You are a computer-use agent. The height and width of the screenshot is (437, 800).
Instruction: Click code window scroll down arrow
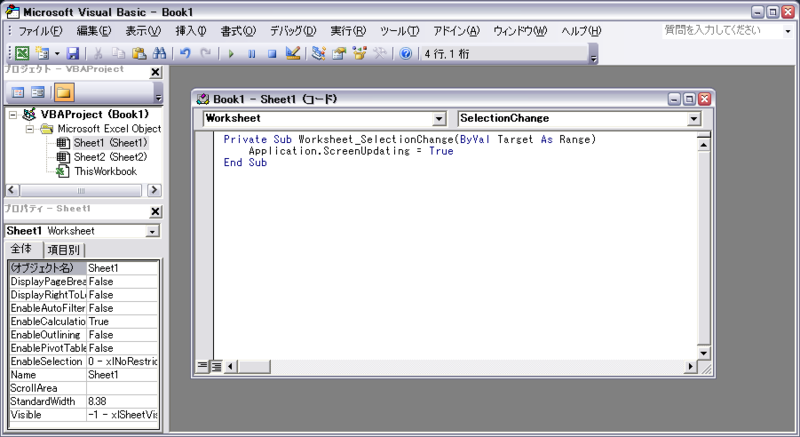pyautogui.click(x=704, y=353)
